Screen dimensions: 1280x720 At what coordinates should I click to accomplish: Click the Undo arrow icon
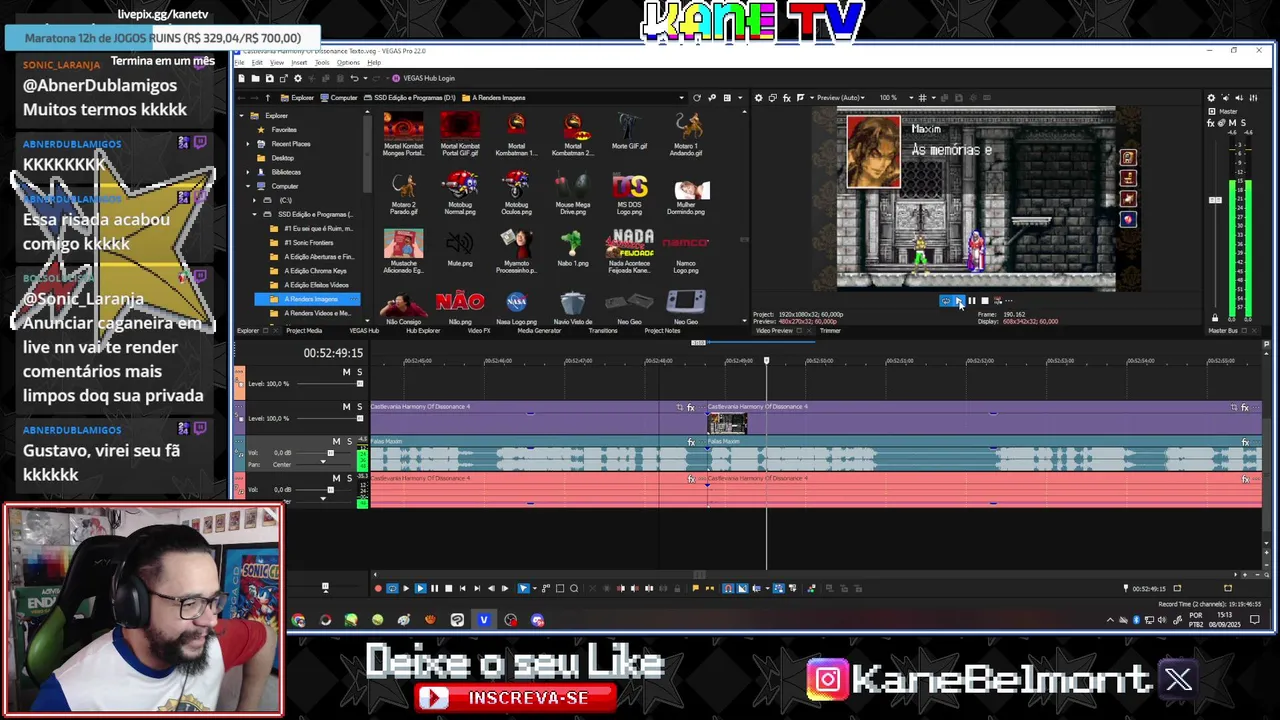tap(354, 78)
